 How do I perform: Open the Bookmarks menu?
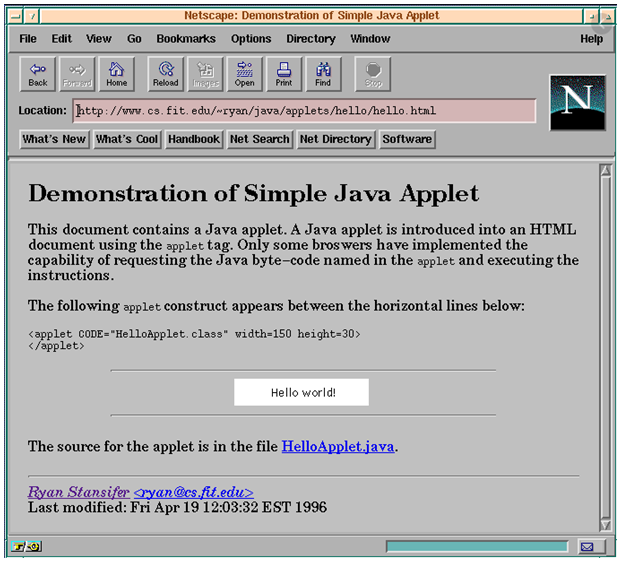(186, 39)
